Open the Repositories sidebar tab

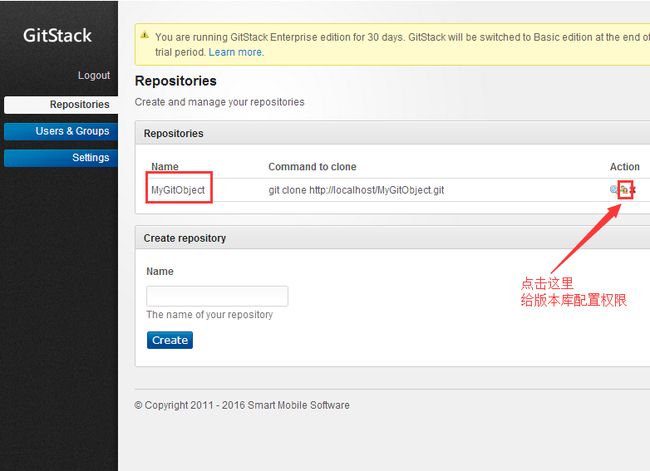click(x=61, y=104)
